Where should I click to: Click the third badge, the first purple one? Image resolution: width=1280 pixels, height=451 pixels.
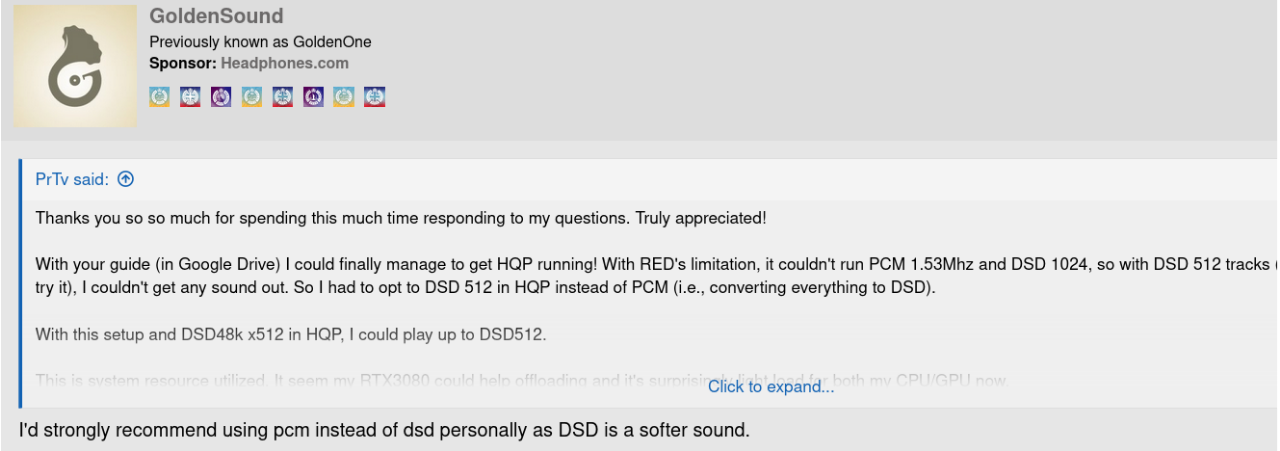[221, 97]
